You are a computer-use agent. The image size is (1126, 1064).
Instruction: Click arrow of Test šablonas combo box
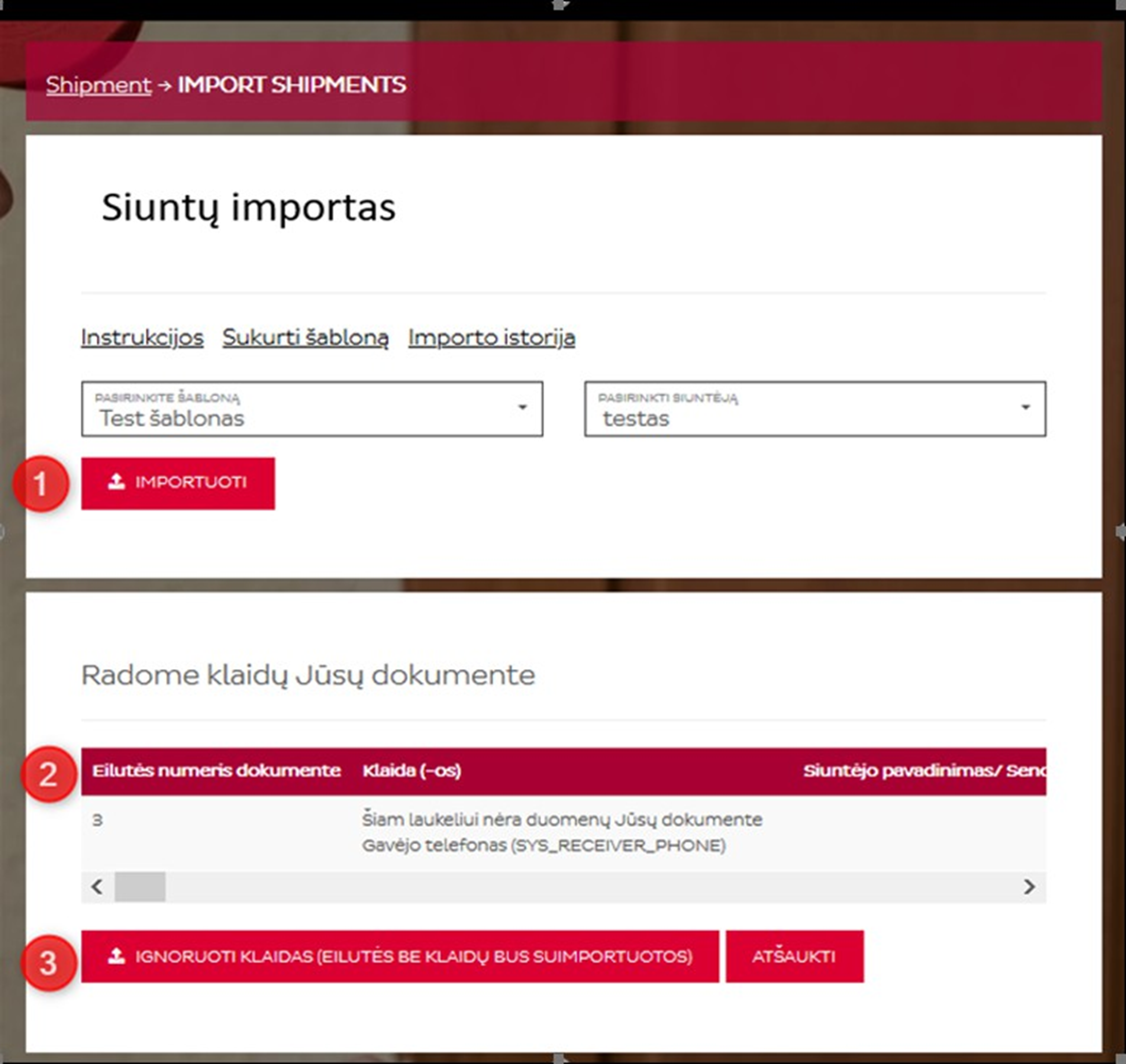[x=522, y=407]
